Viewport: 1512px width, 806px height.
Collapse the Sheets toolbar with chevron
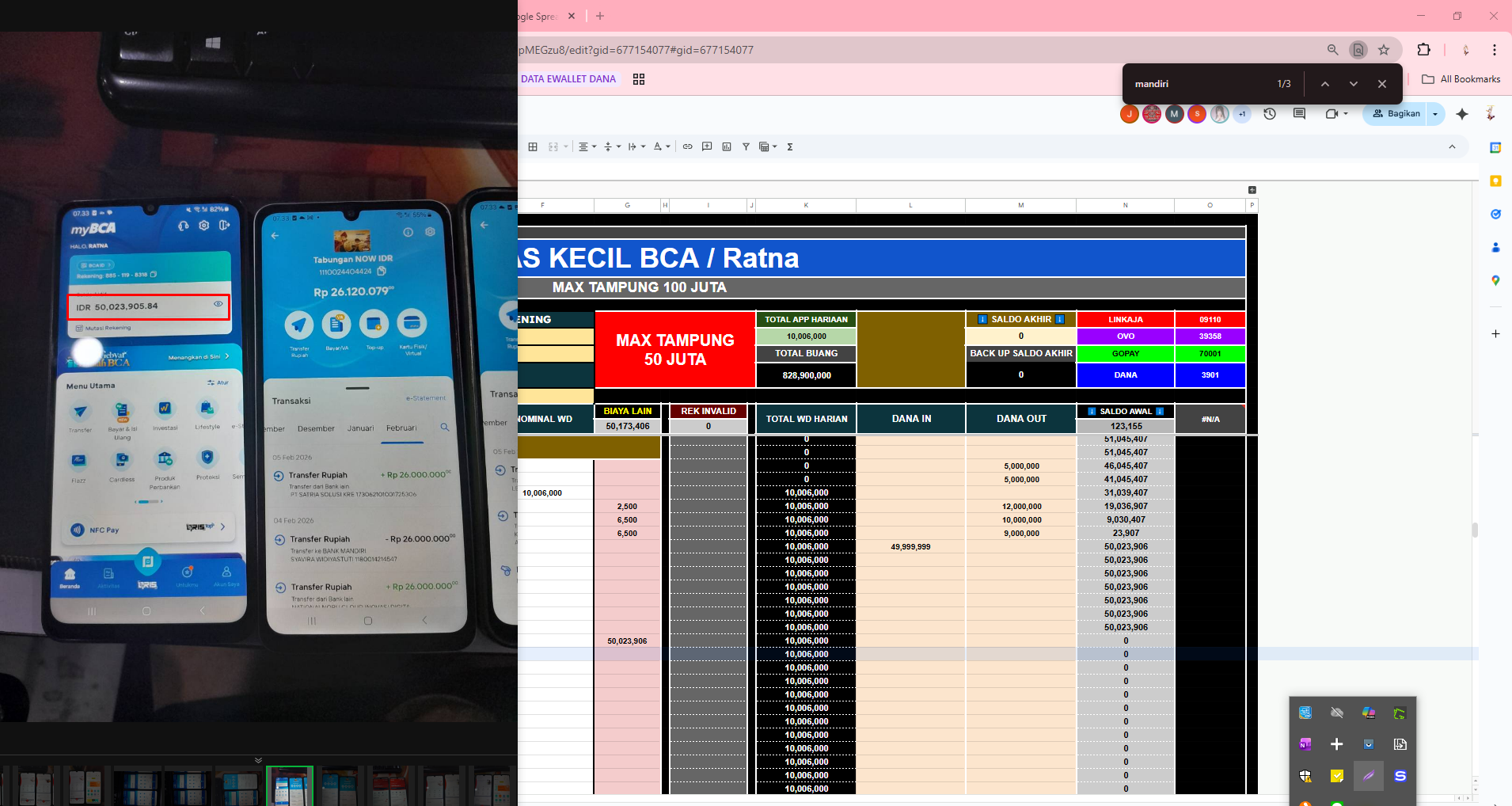(1452, 146)
